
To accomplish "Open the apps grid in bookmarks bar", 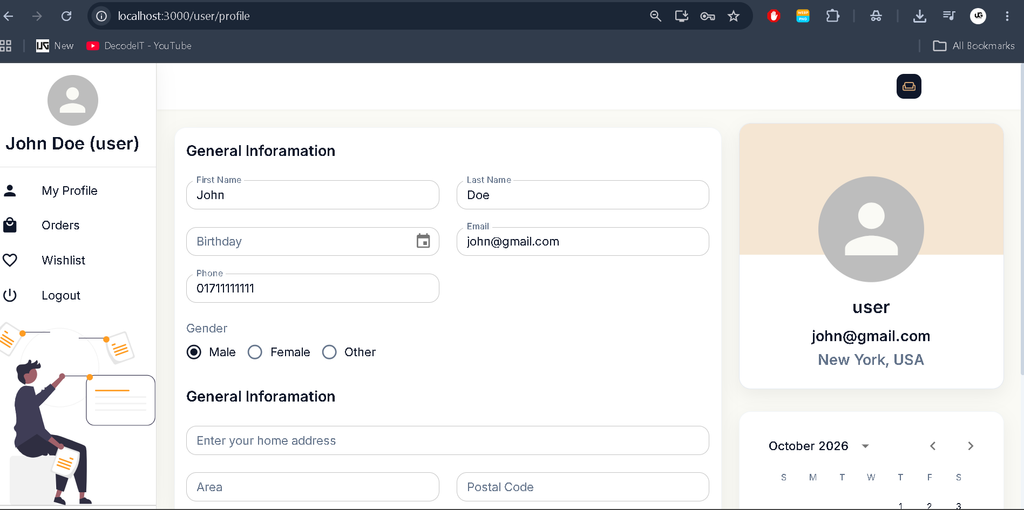I will coord(5,46).
